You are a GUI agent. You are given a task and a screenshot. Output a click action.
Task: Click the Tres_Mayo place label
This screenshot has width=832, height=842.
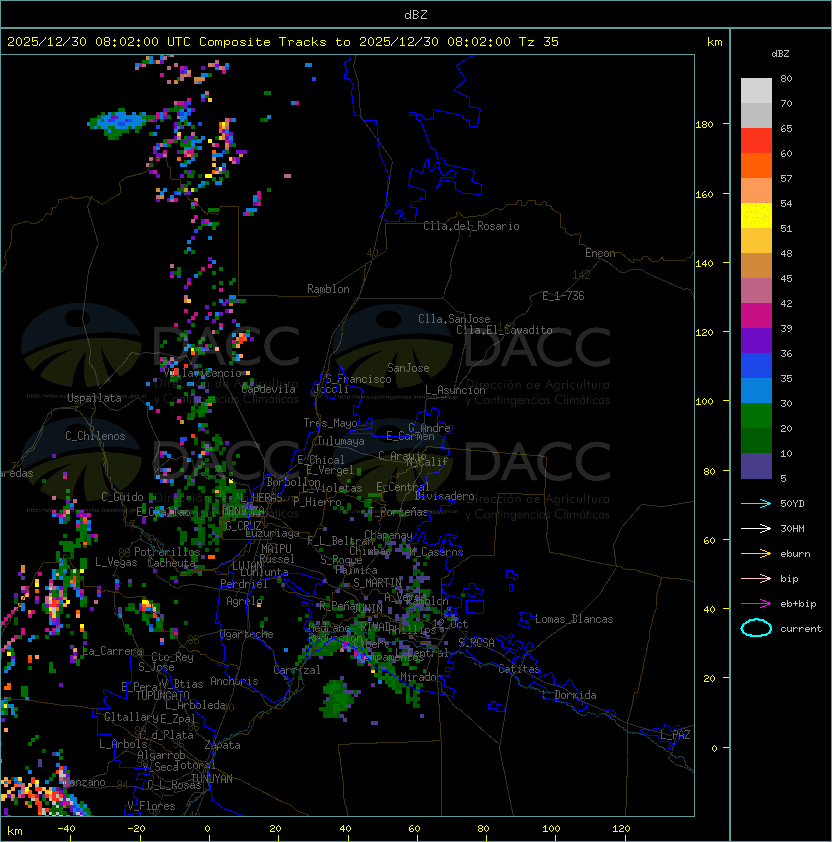pos(330,423)
